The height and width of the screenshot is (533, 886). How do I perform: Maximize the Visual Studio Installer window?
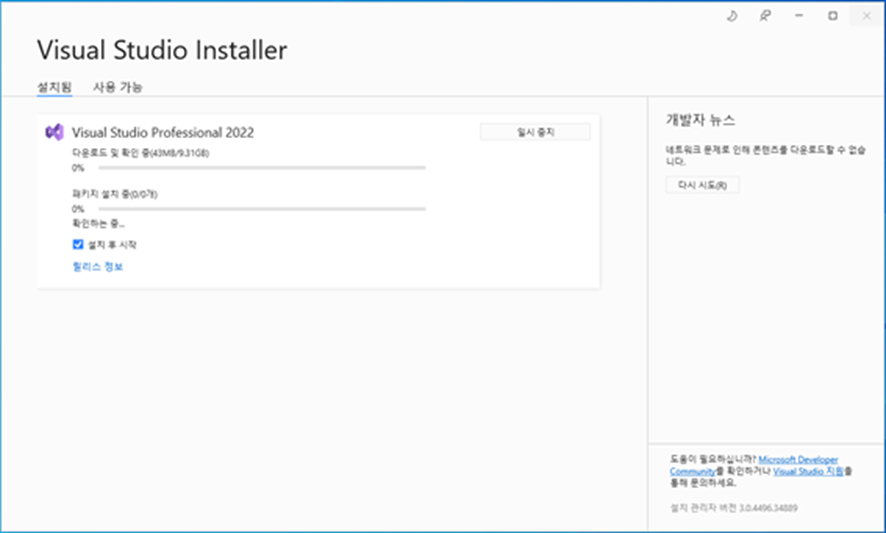point(833,16)
